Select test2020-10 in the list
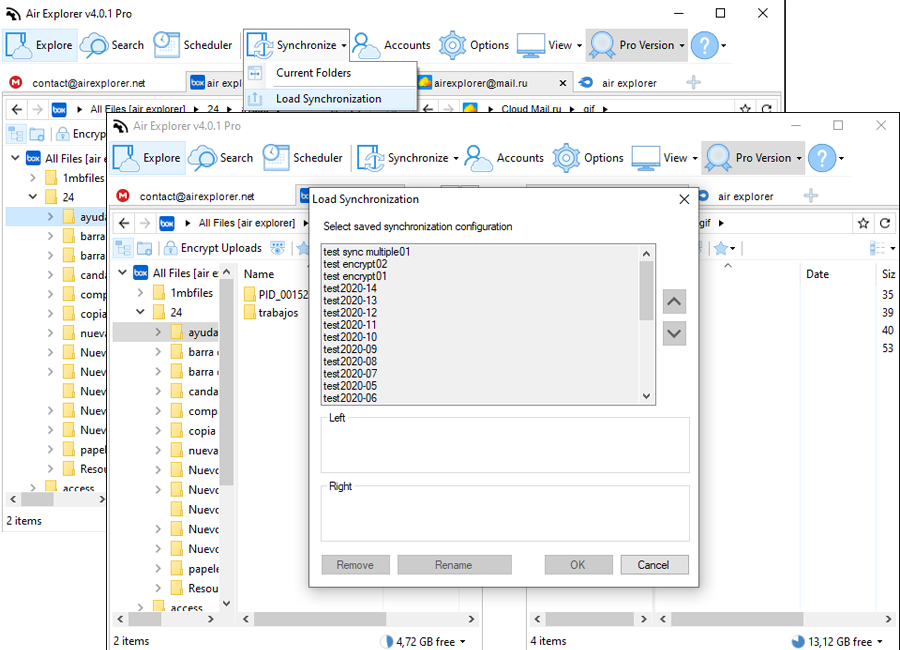This screenshot has width=900, height=650. click(350, 337)
